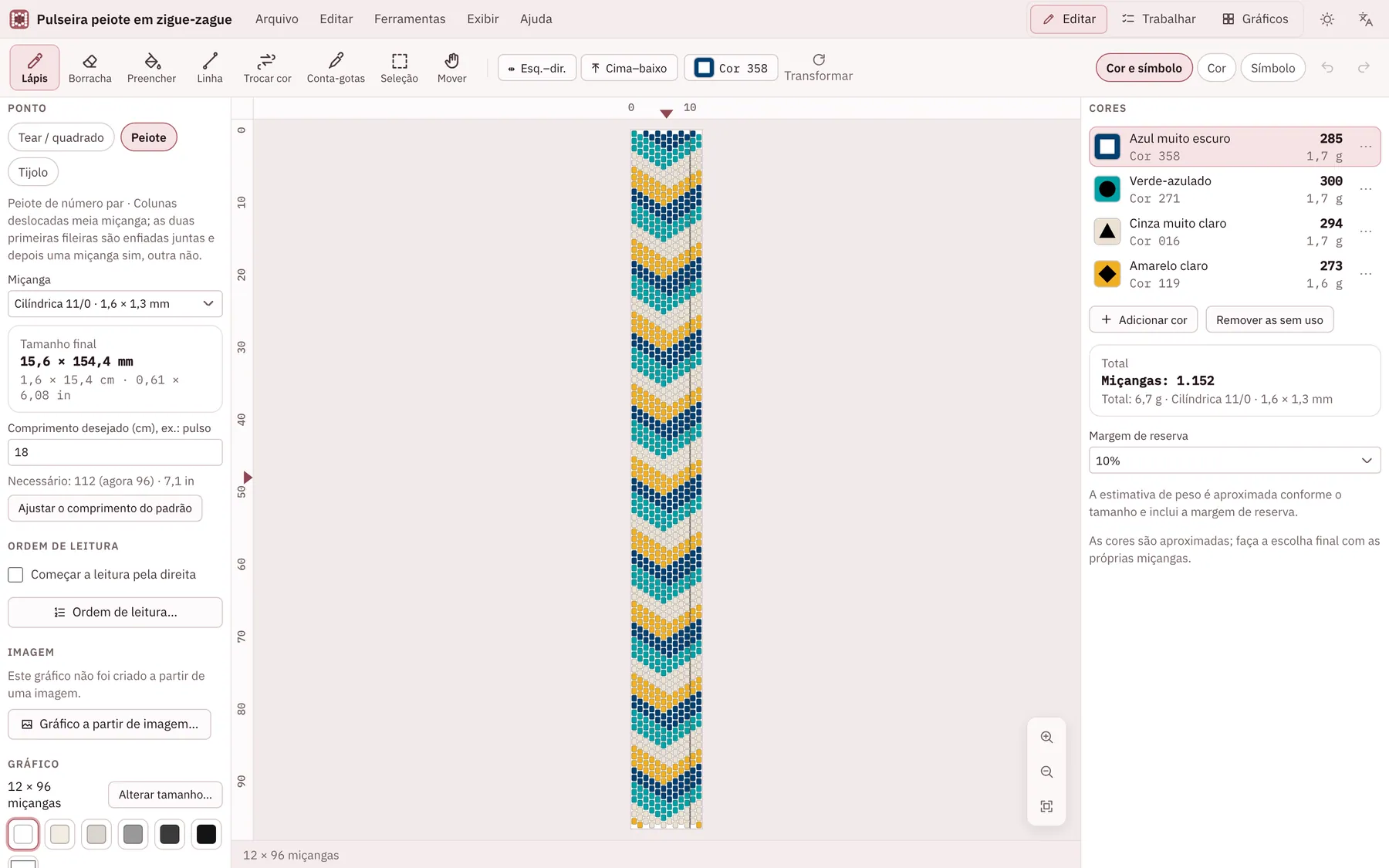Select Peiote stitch option
The image size is (1389, 868).
149,137
